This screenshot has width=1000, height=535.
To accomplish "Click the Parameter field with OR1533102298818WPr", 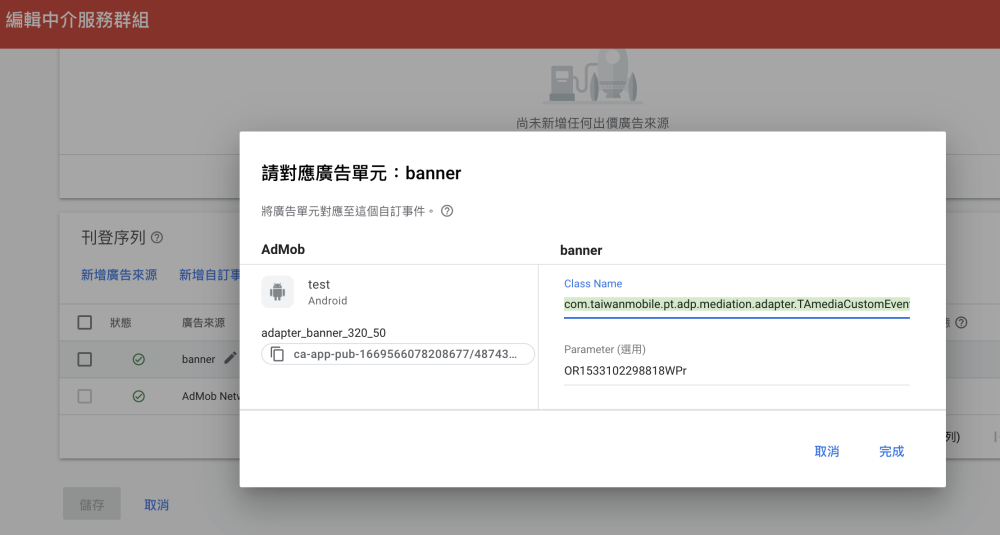I will 737,370.
